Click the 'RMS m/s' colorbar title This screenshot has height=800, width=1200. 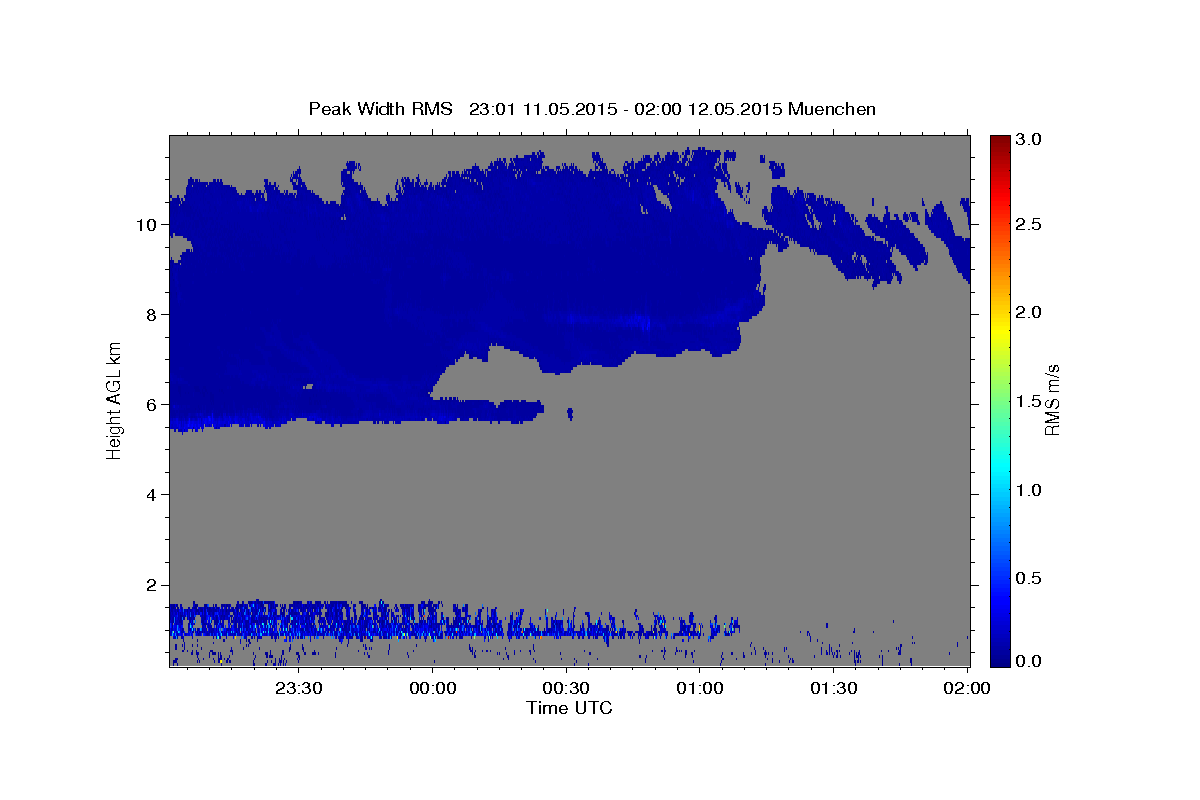(x=1052, y=400)
